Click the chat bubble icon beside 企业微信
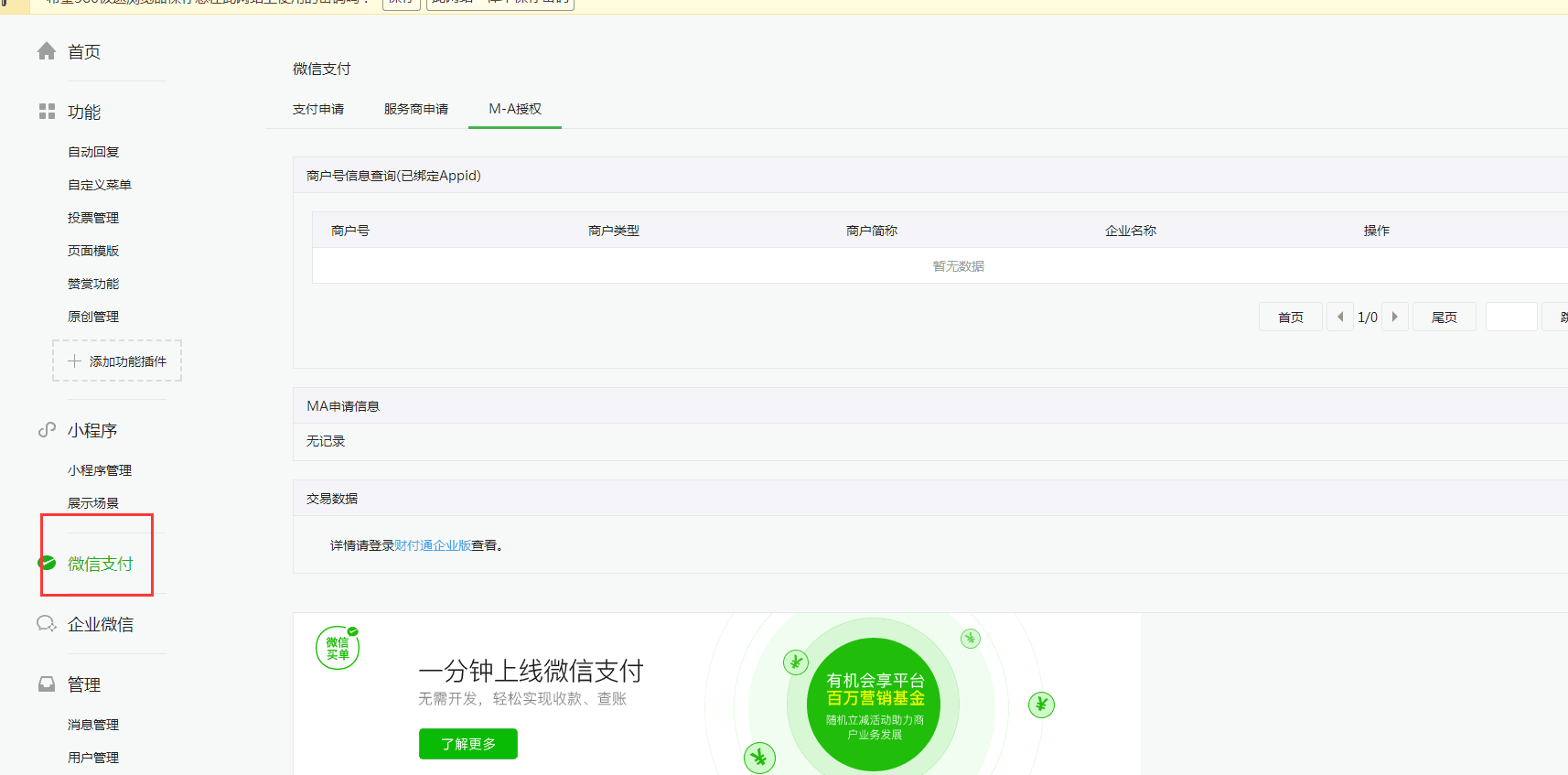Image resolution: width=1568 pixels, height=775 pixels. click(x=47, y=624)
